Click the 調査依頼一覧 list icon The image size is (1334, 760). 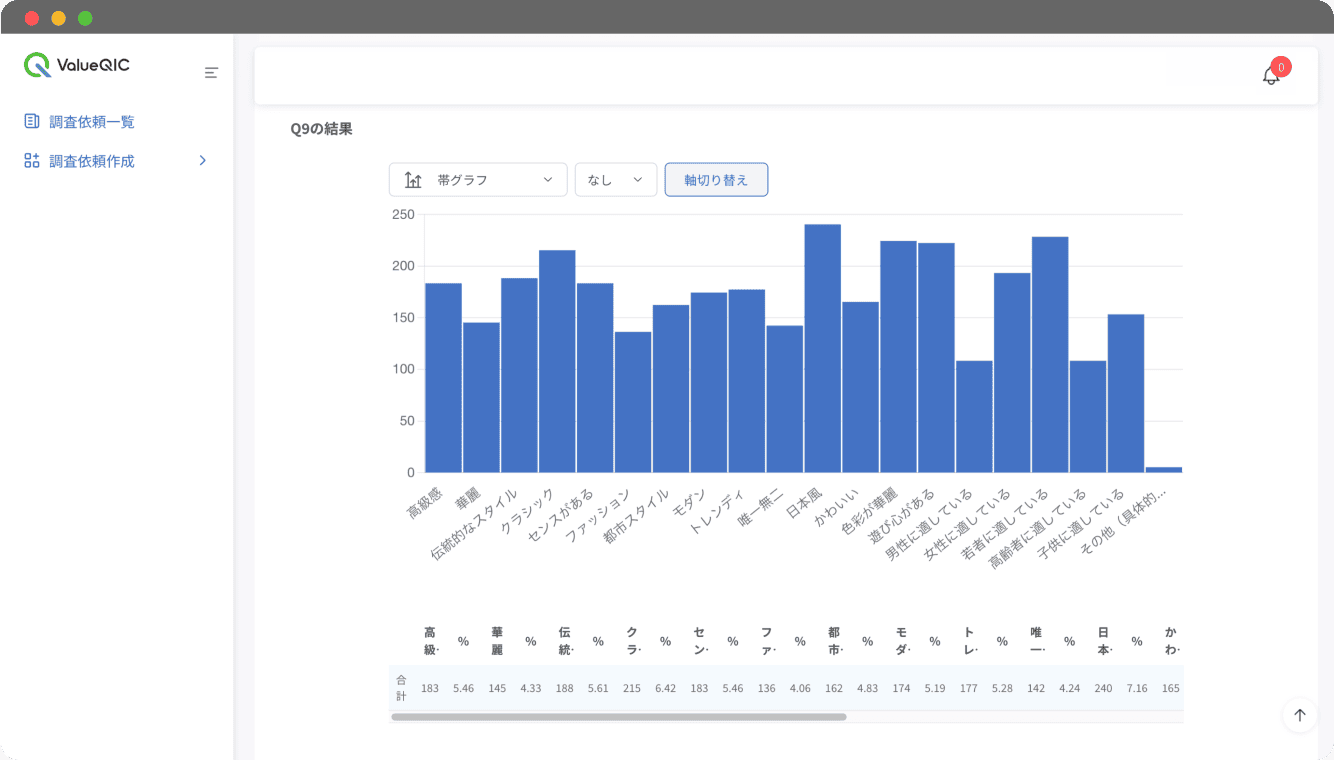[32, 121]
